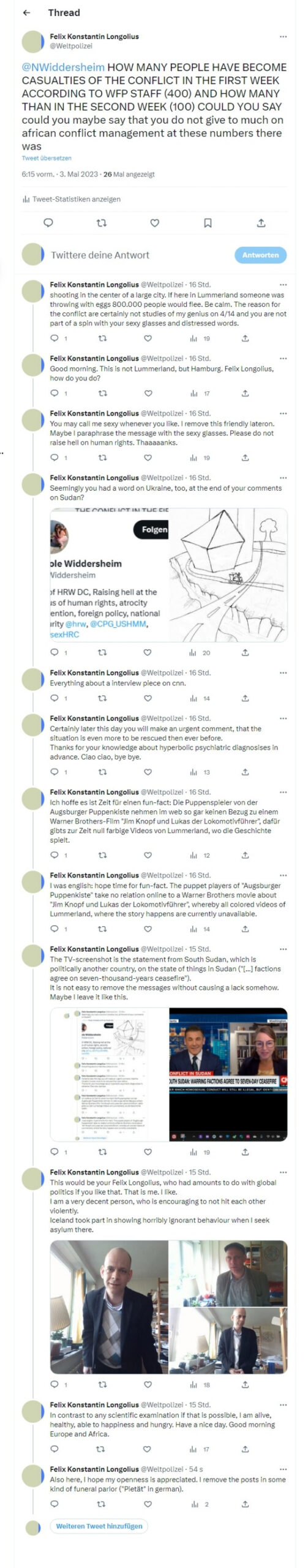The height and width of the screenshot is (1568, 308).
Task: Like the main tweet with the heart
Action: 155,223
